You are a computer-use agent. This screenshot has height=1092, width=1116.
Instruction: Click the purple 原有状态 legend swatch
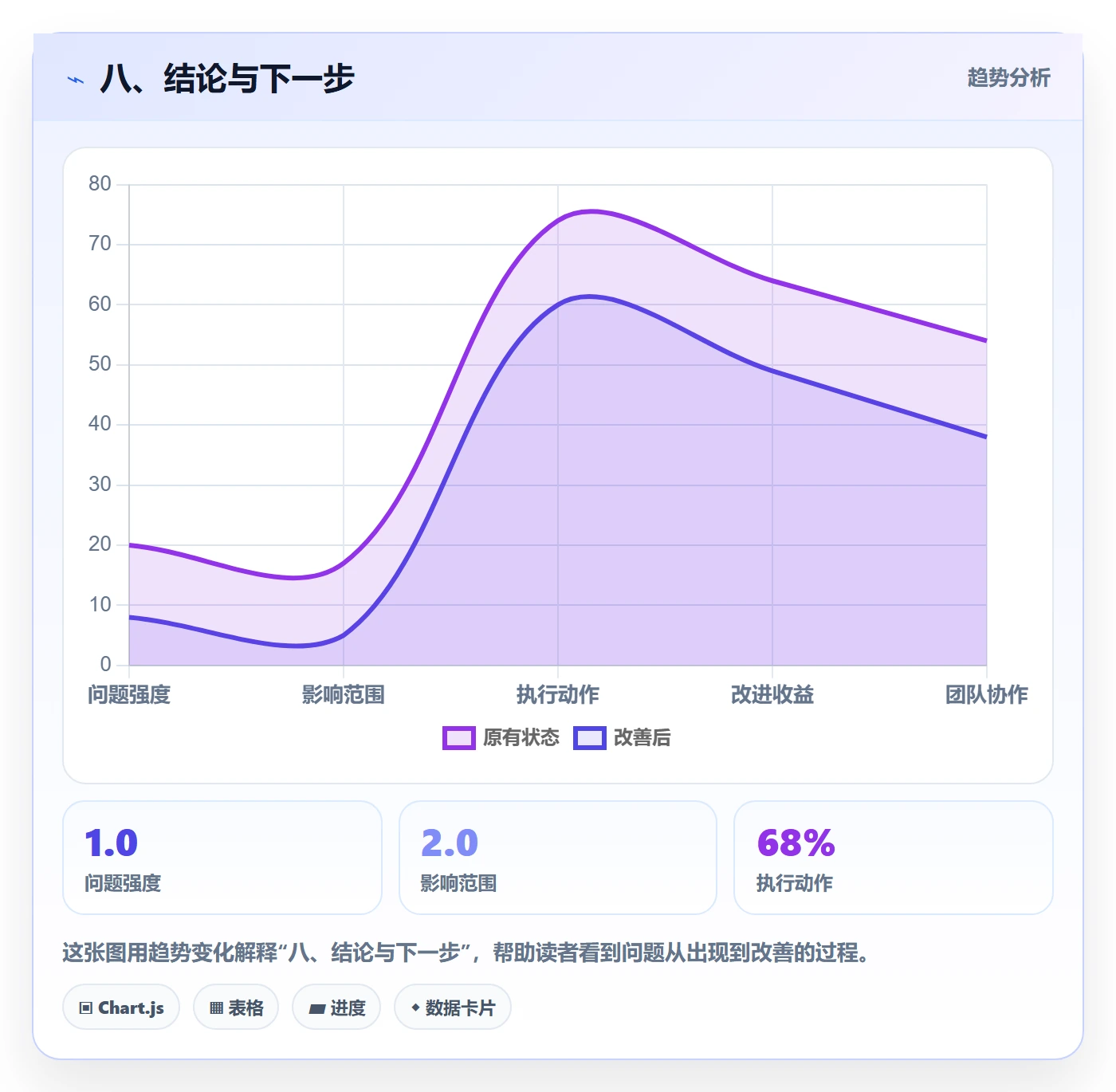pyautogui.click(x=459, y=738)
